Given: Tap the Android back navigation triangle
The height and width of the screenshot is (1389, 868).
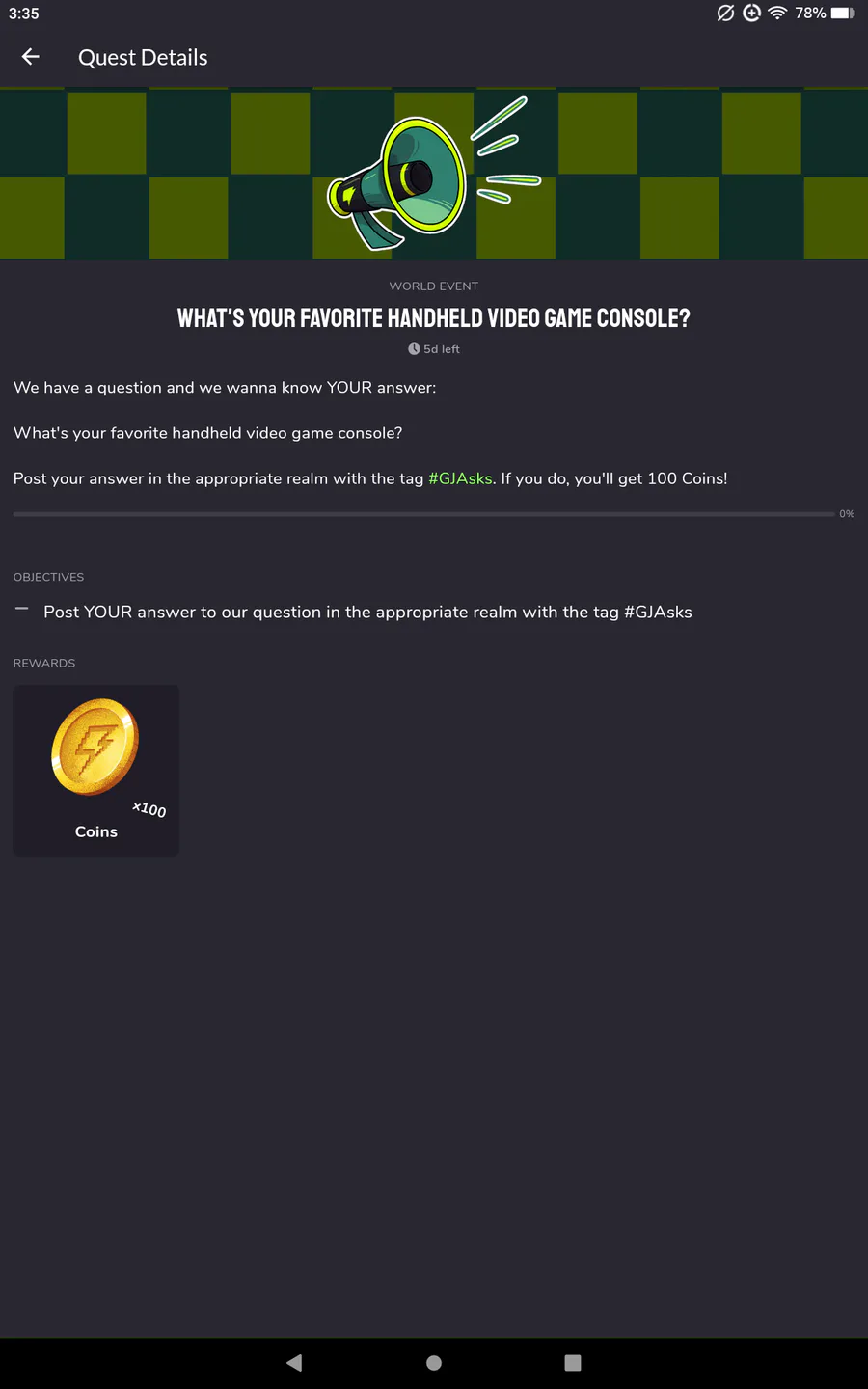Looking at the screenshot, I should tap(294, 1362).
